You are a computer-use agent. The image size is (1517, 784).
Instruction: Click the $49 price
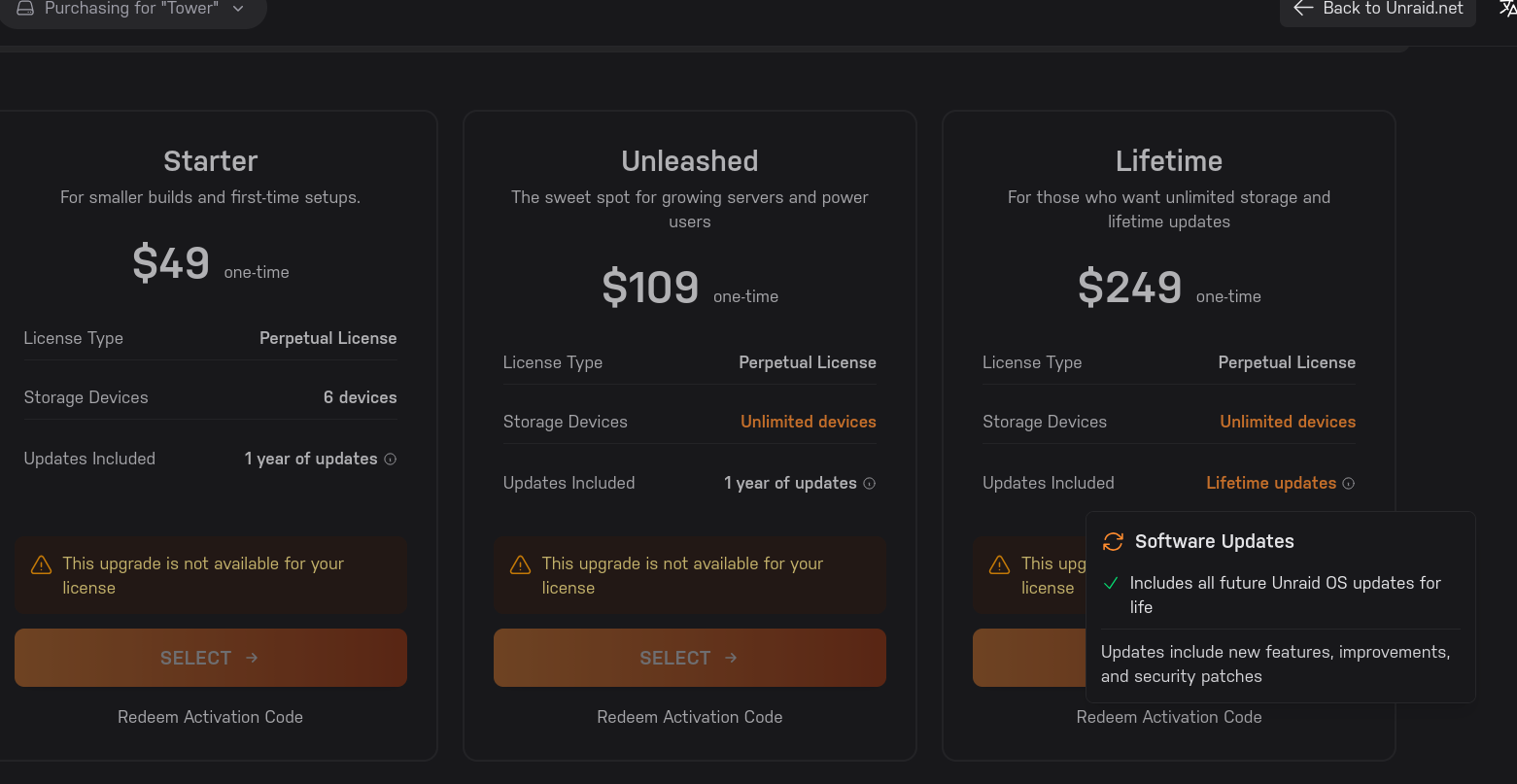pos(171,263)
